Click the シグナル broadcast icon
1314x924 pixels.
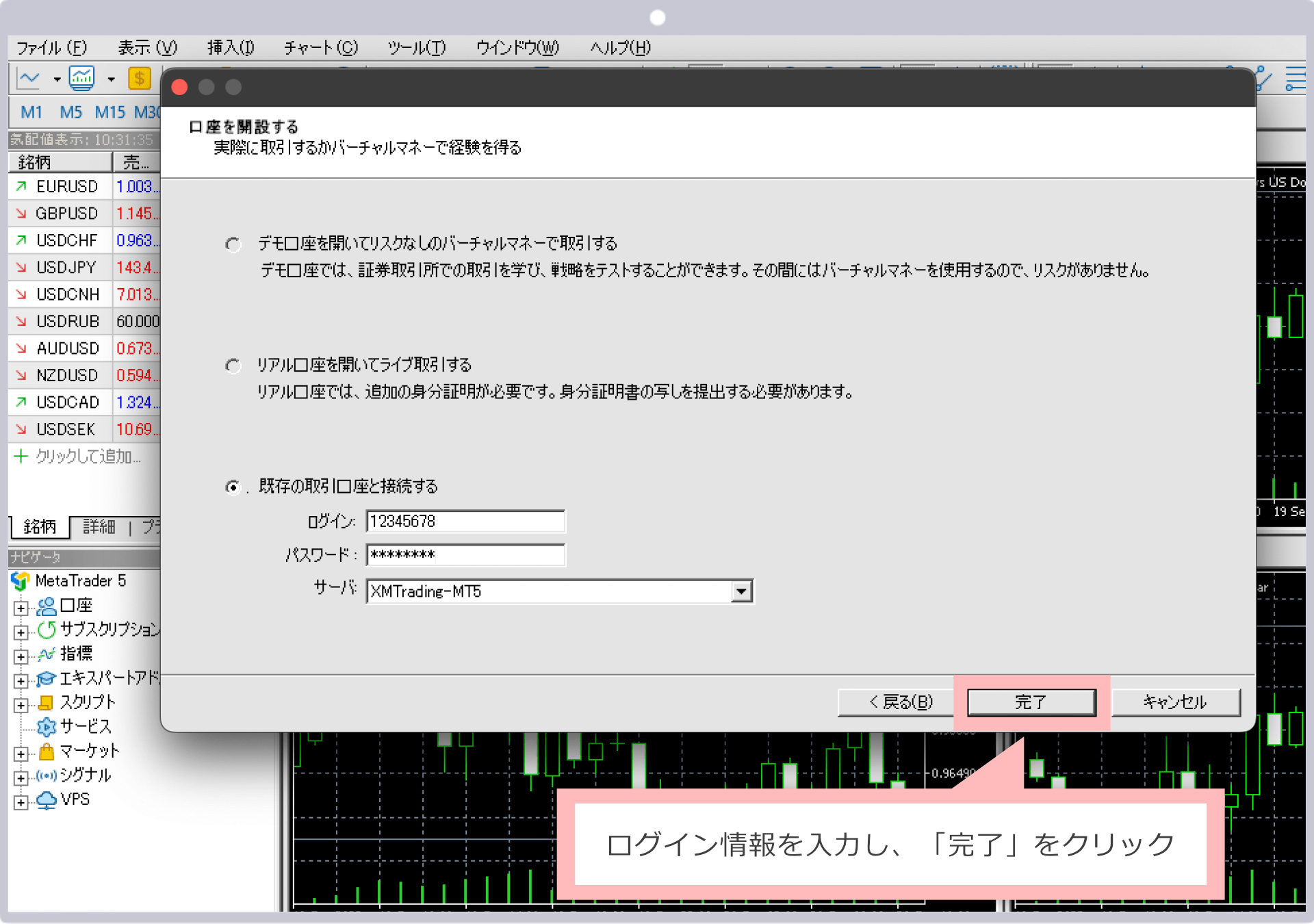point(47,775)
